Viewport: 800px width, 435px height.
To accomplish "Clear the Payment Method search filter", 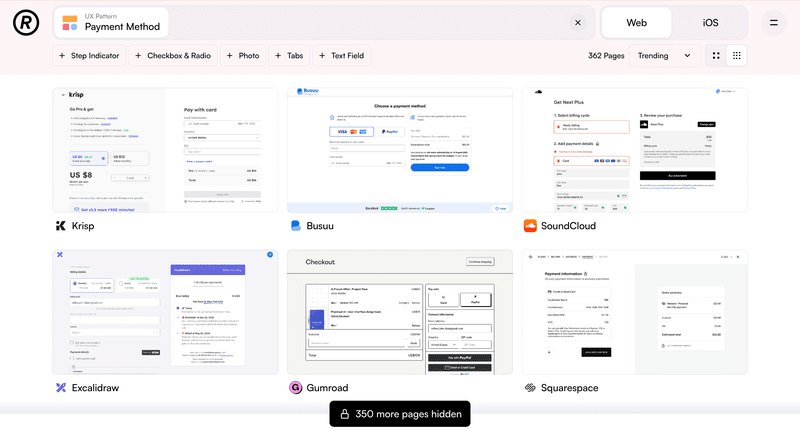I will pyautogui.click(x=577, y=22).
